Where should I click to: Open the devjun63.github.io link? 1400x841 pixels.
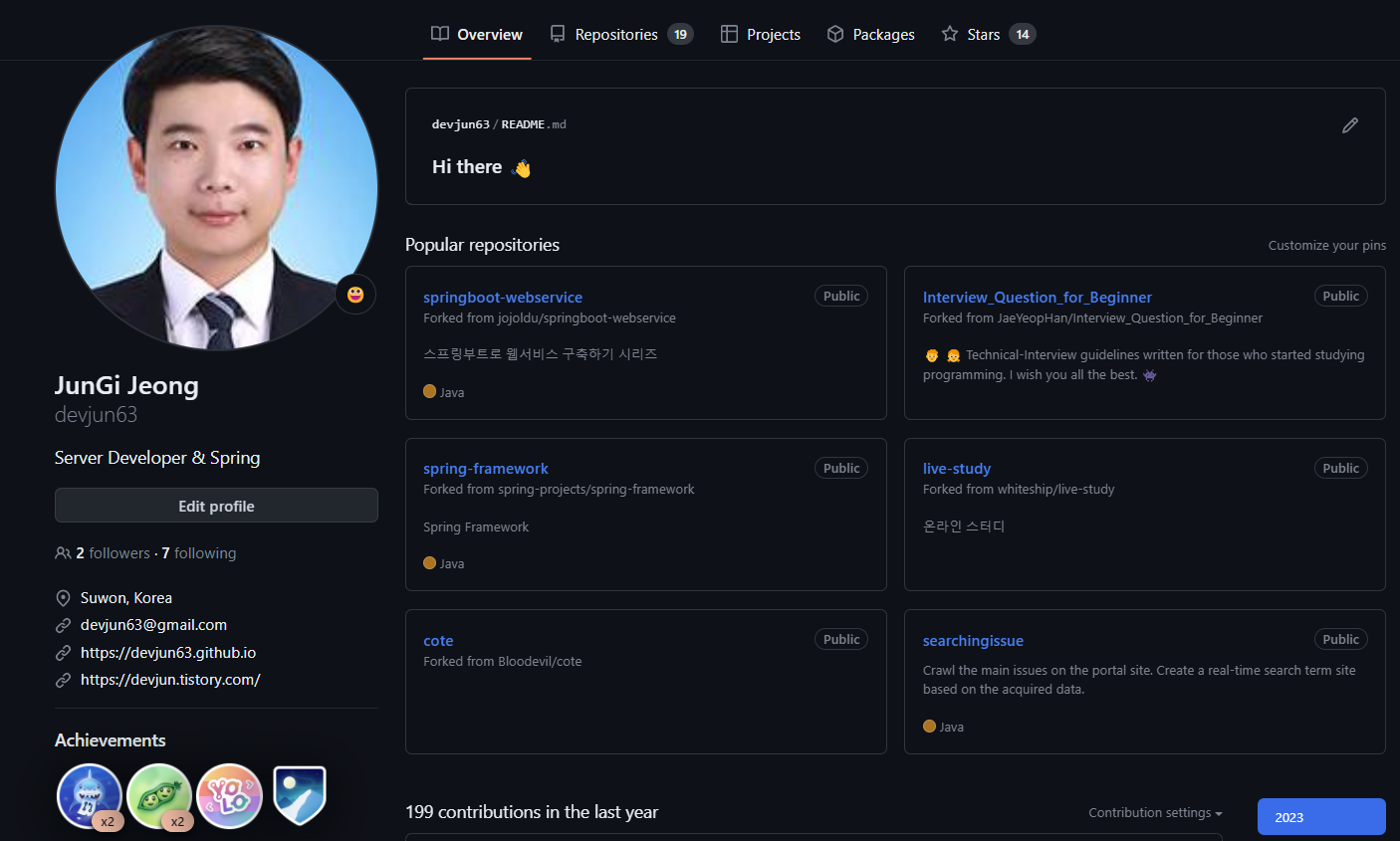coord(168,653)
